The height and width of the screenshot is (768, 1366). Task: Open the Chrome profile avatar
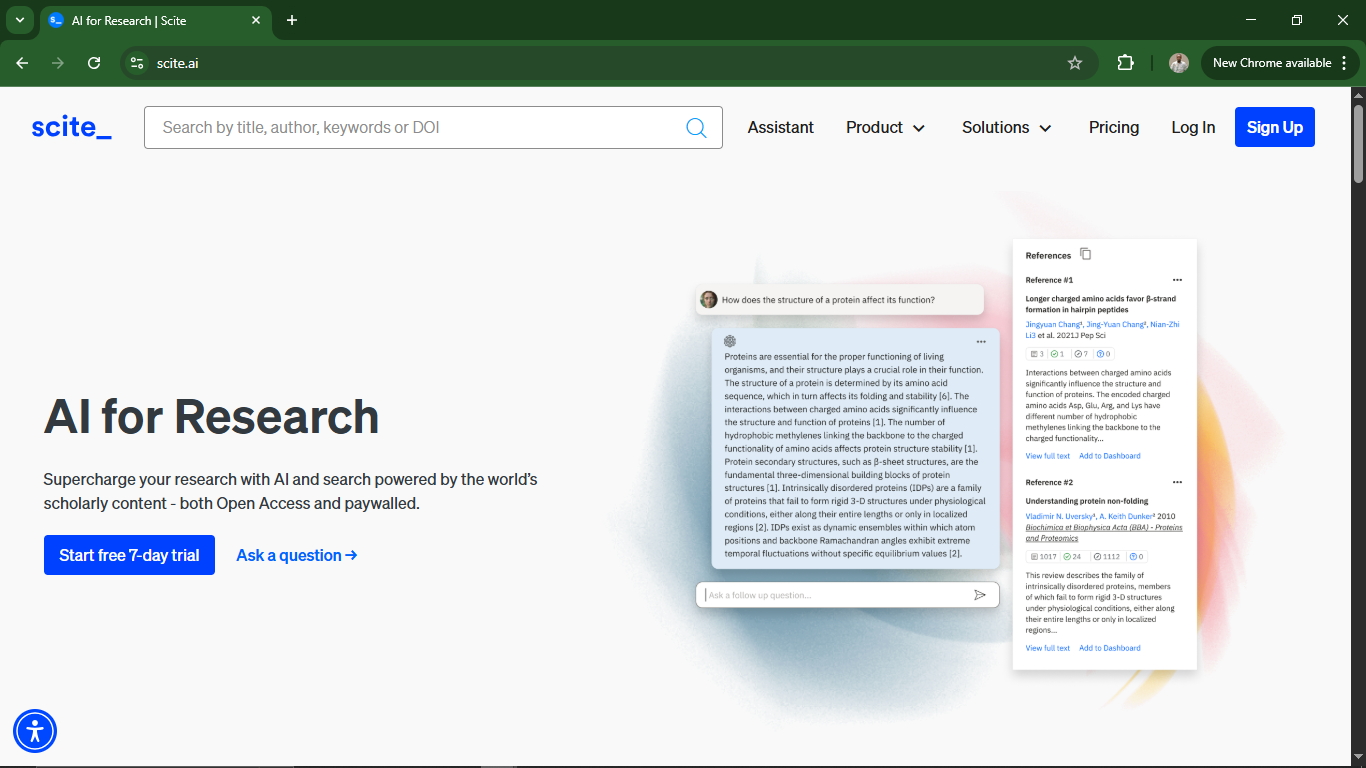[1179, 63]
